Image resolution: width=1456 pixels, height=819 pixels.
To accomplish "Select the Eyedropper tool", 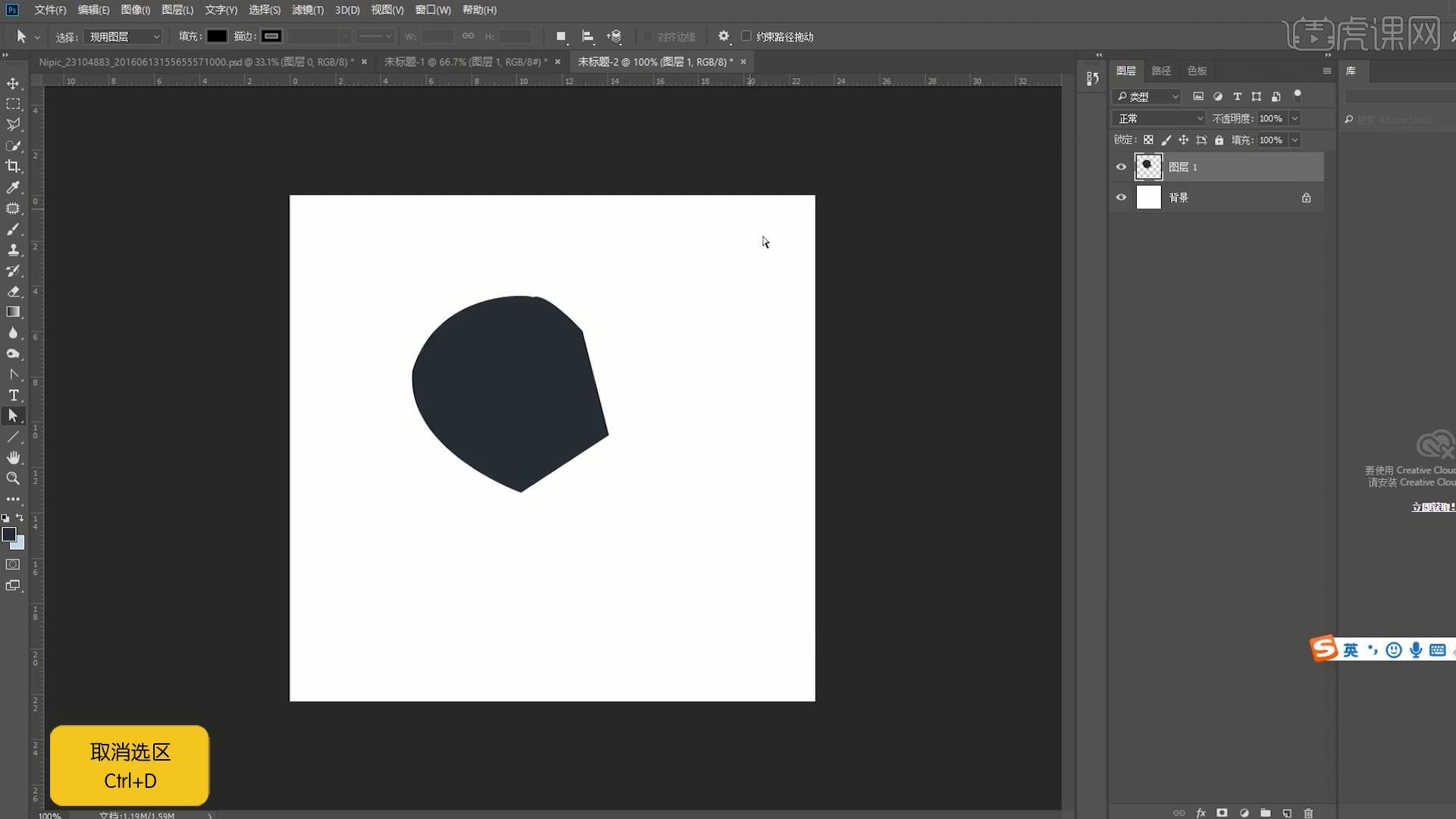I will click(13, 187).
